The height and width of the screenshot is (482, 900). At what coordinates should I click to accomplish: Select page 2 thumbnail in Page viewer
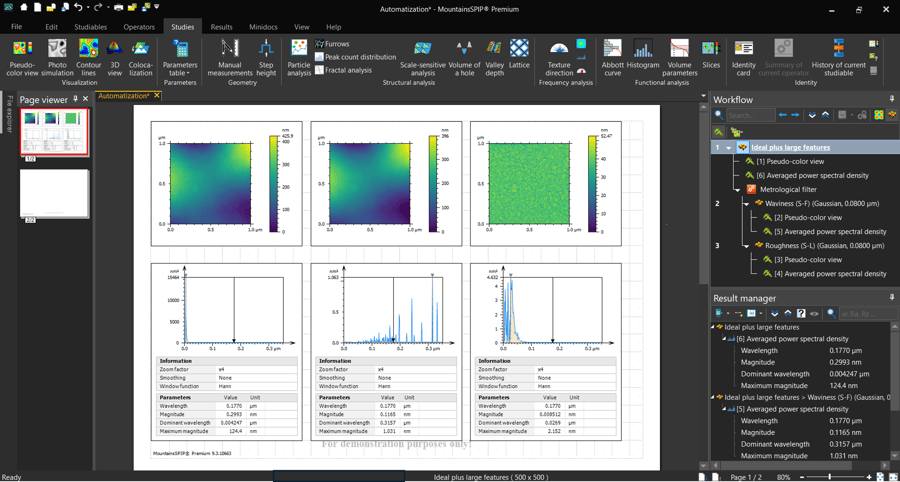coord(54,192)
